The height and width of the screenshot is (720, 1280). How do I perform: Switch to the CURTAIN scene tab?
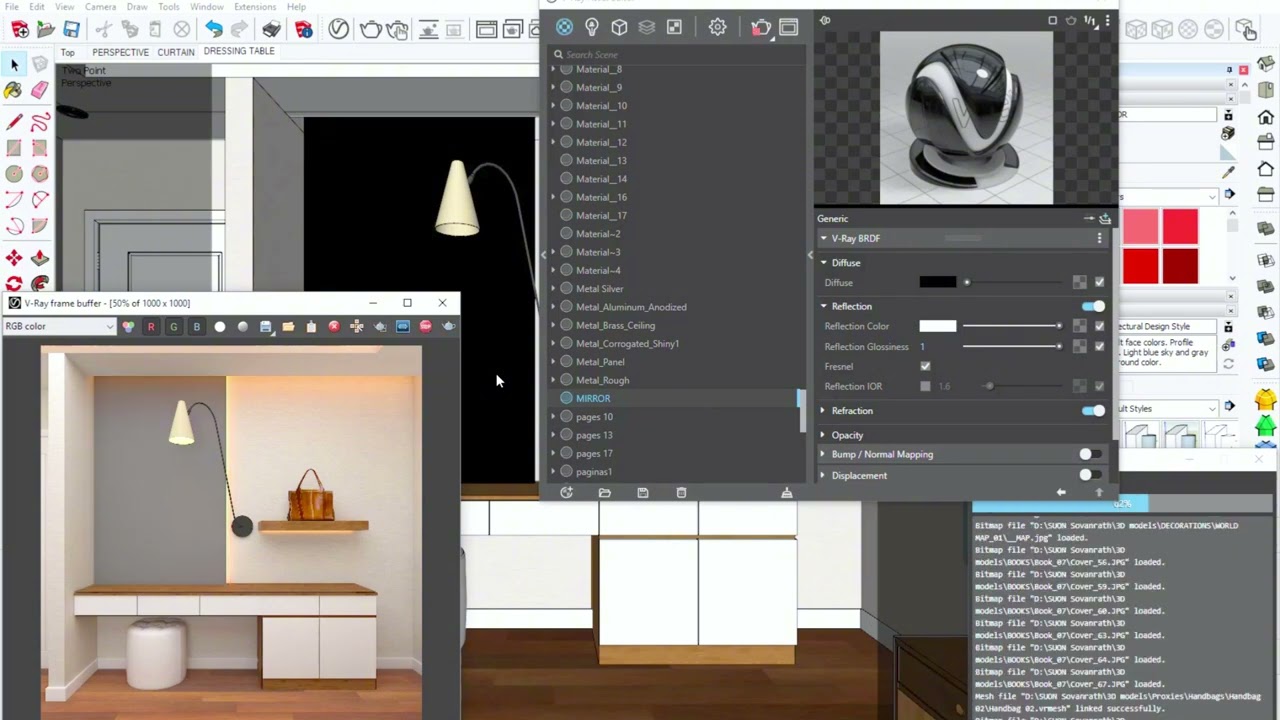[176, 52]
